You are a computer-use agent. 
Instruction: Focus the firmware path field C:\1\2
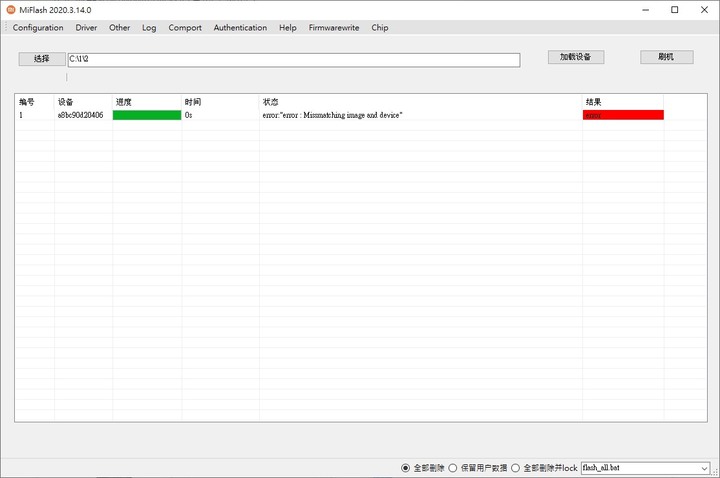(294, 60)
